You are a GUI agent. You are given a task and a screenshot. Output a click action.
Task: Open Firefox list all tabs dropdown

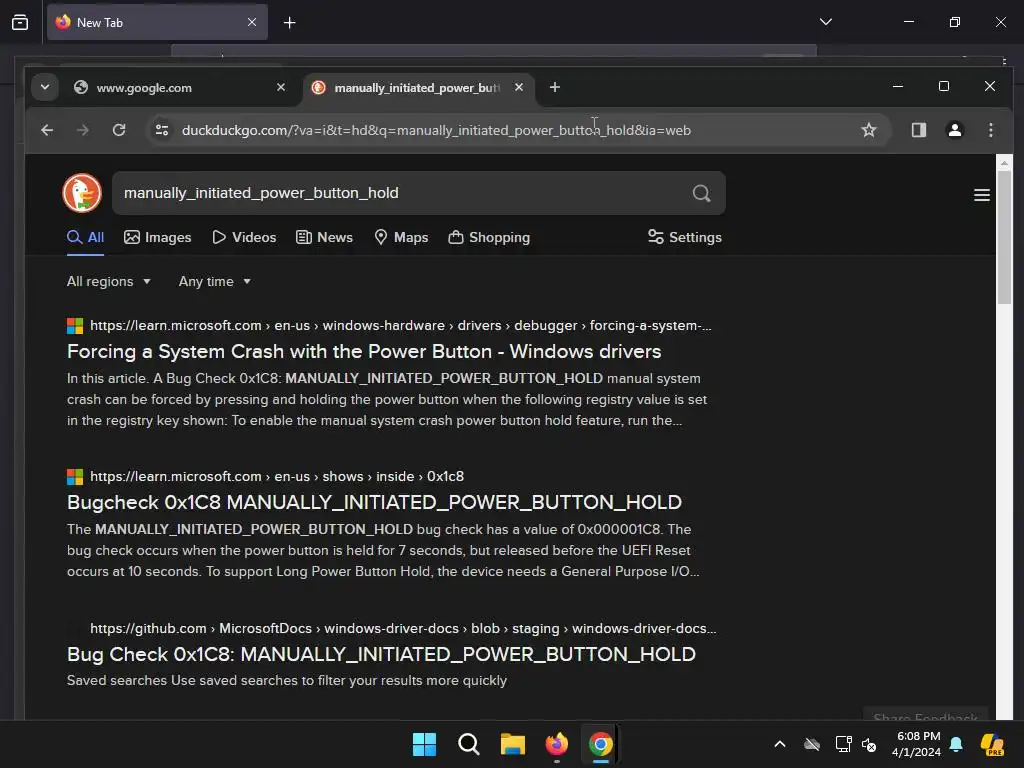[825, 22]
